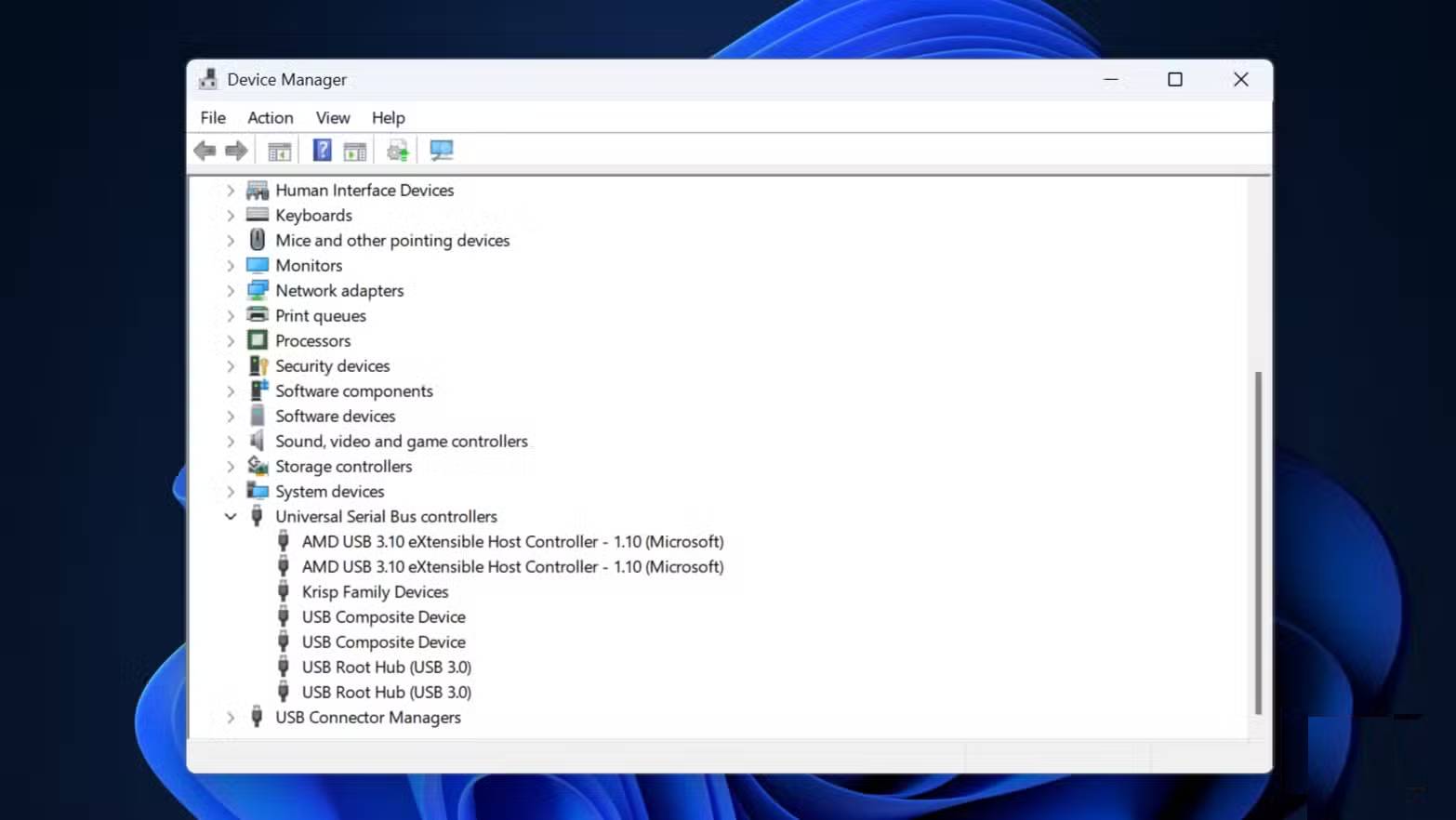Viewport: 1456px width, 820px height.
Task: Expand the Processors category chevron
Action: pyautogui.click(x=231, y=341)
